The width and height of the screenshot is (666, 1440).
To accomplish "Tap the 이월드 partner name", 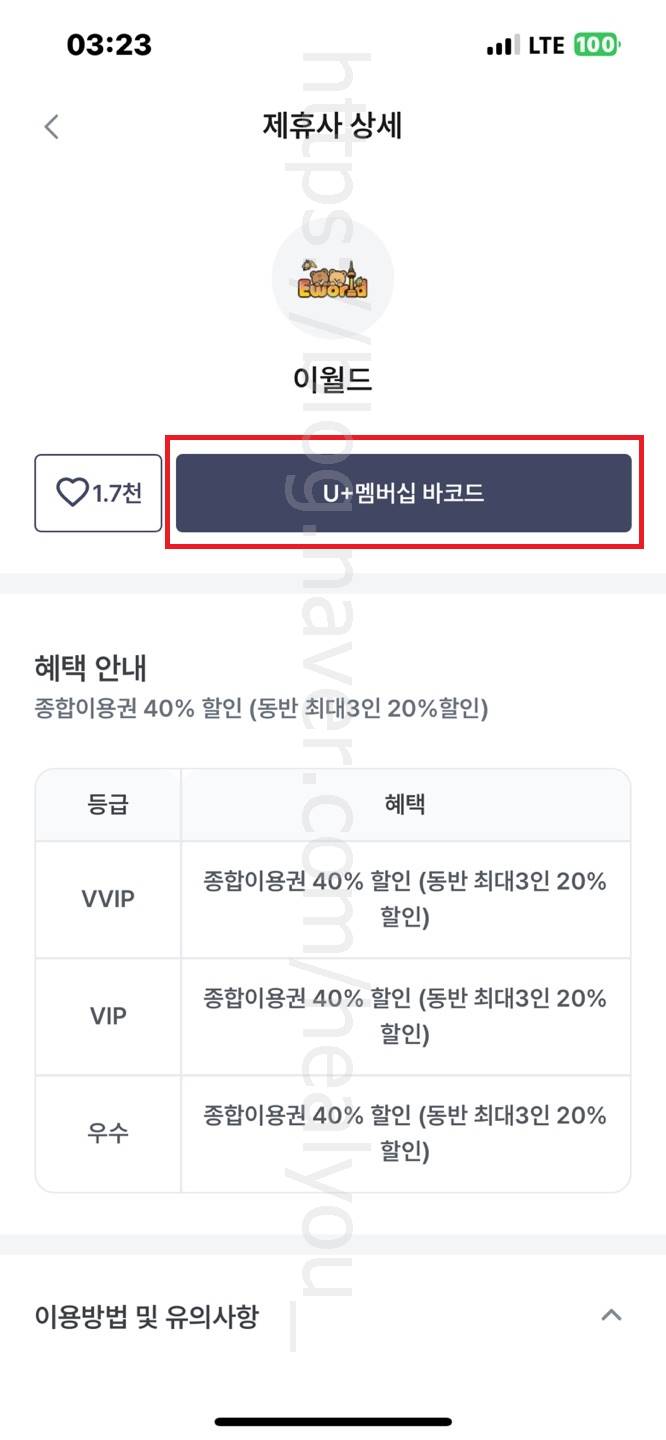I will (333, 380).
